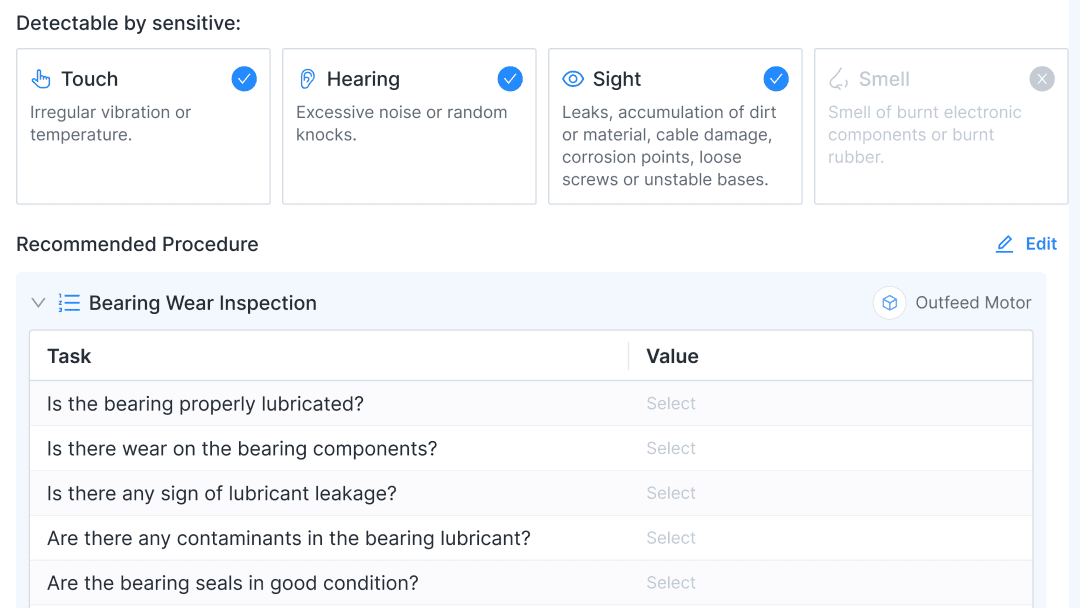Collapse the Bearing Wear Inspection section
The height and width of the screenshot is (608, 1080).
[x=39, y=303]
